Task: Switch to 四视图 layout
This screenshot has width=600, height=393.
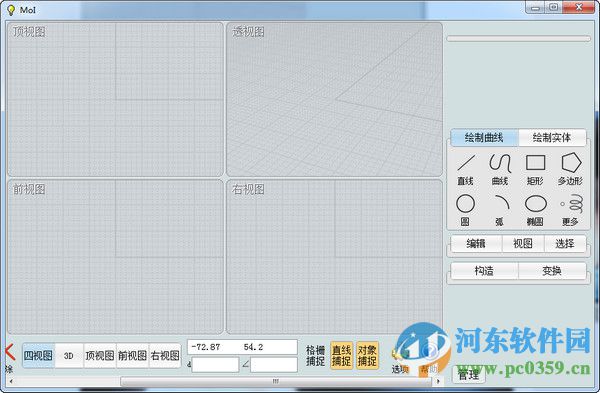Action: click(38, 355)
